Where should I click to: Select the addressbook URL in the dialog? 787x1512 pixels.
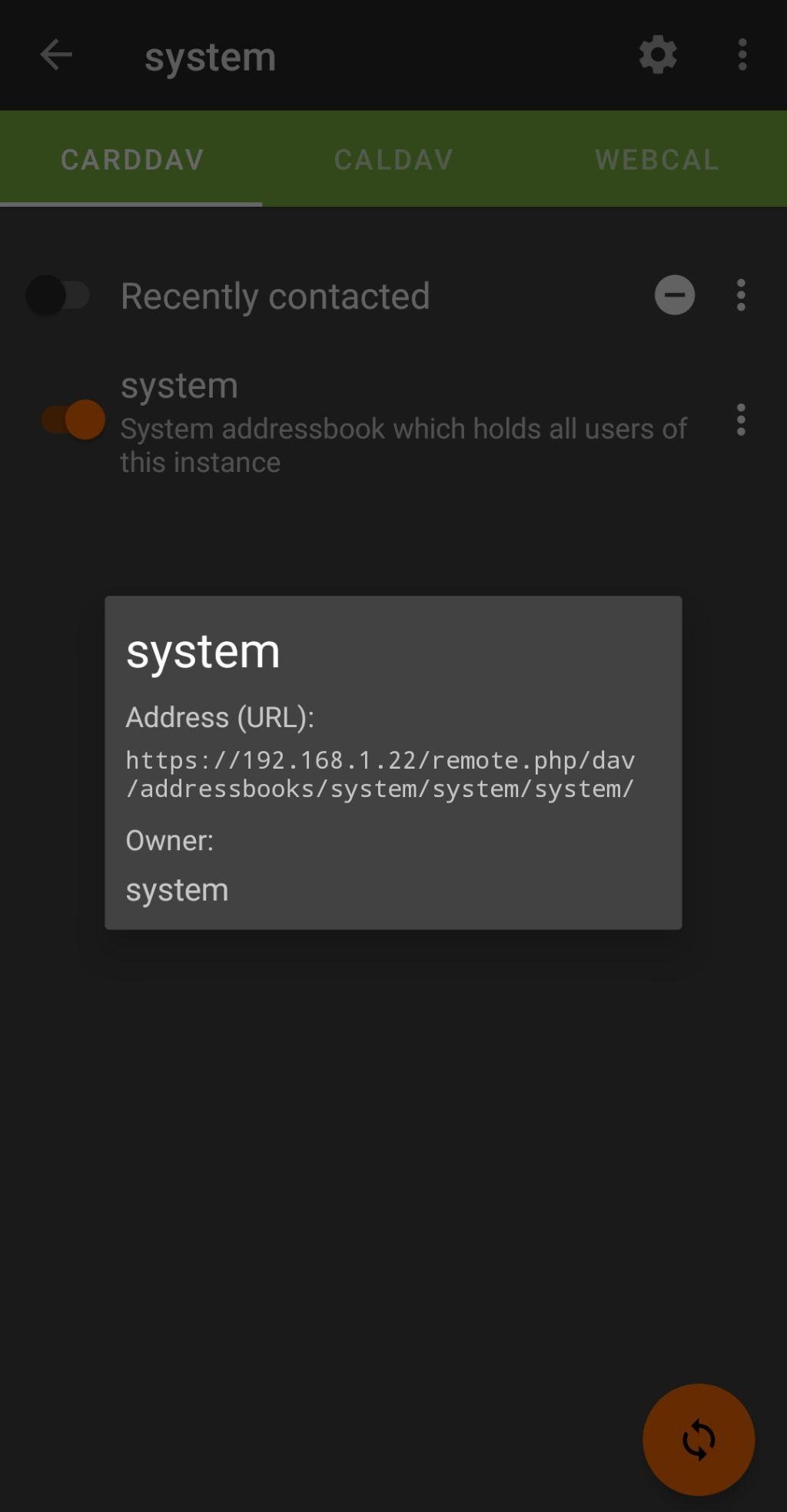coord(380,774)
